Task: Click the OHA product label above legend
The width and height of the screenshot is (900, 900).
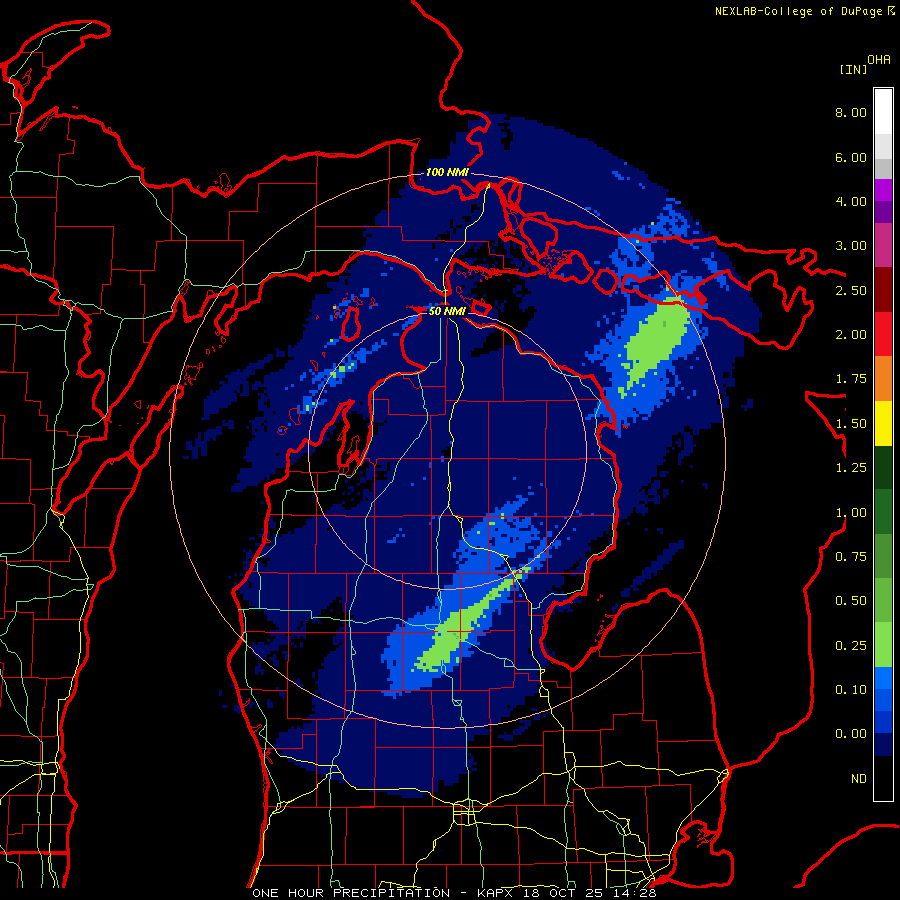Action: pyautogui.click(x=879, y=60)
